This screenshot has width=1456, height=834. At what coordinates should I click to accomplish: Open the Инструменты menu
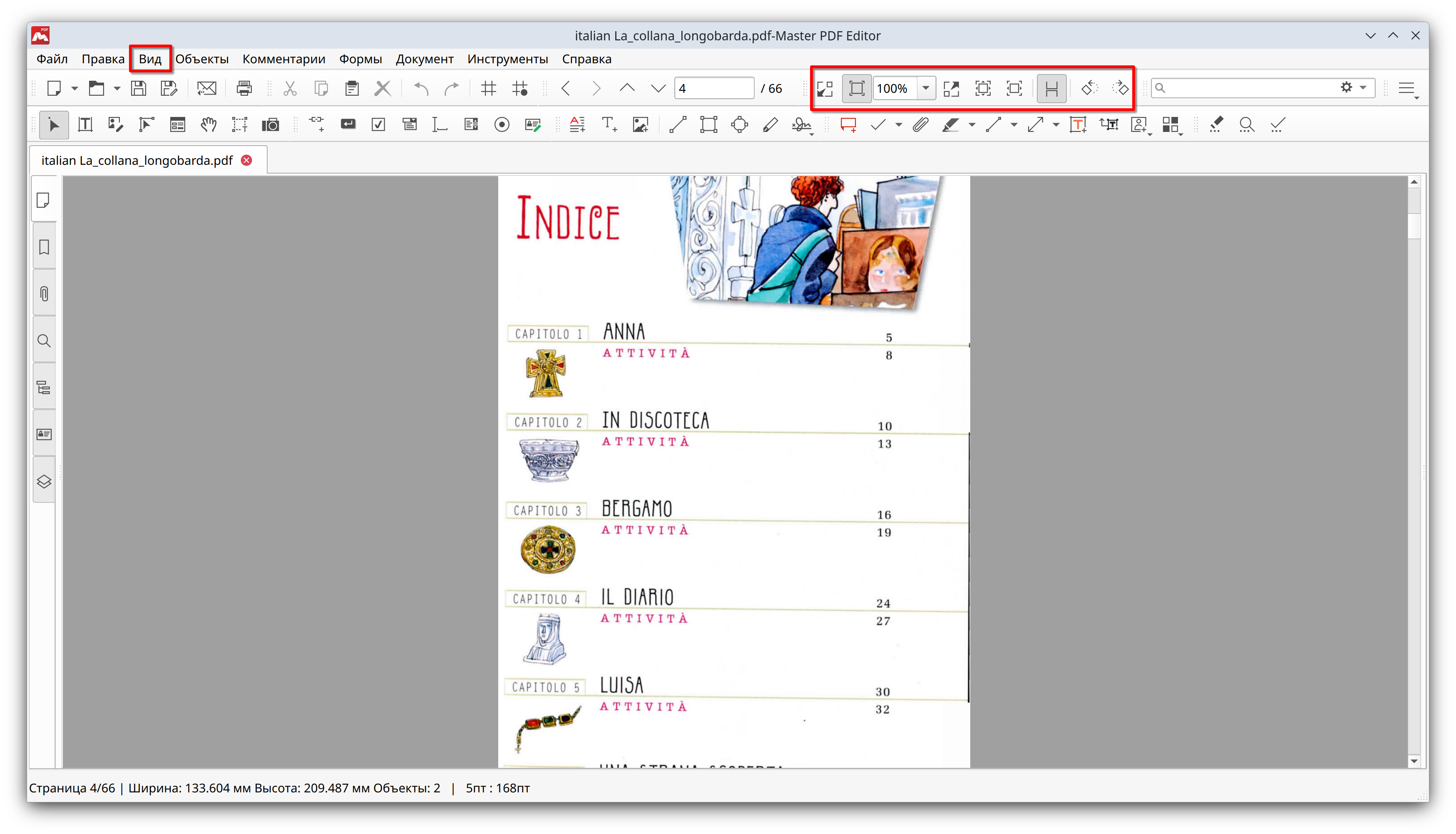click(x=507, y=59)
